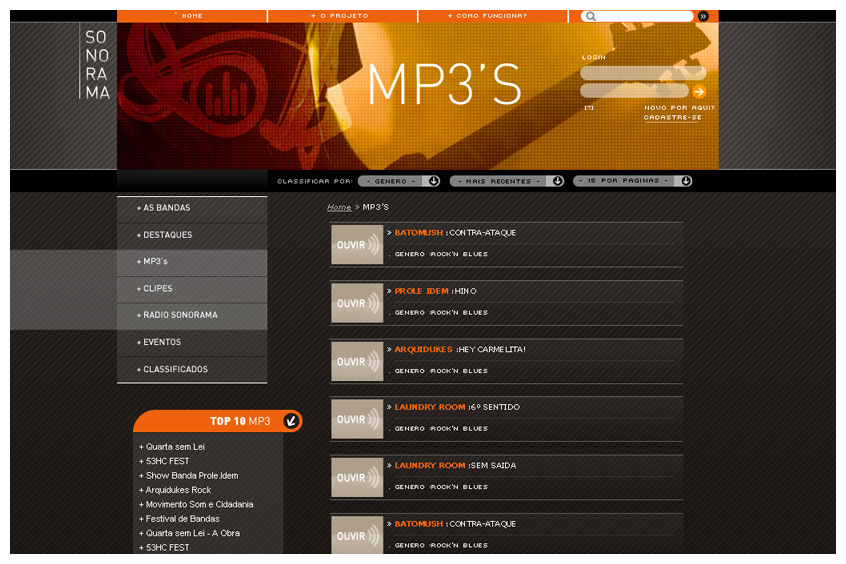
Task: Select Destaques in the sidebar
Action: (192, 235)
